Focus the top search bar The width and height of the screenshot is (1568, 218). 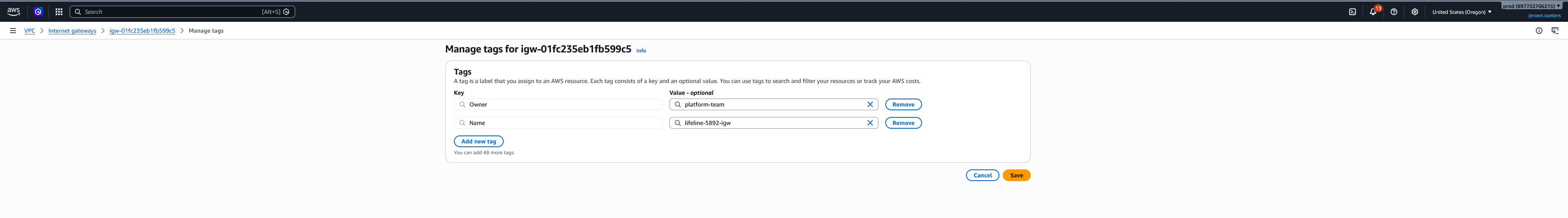point(182,12)
